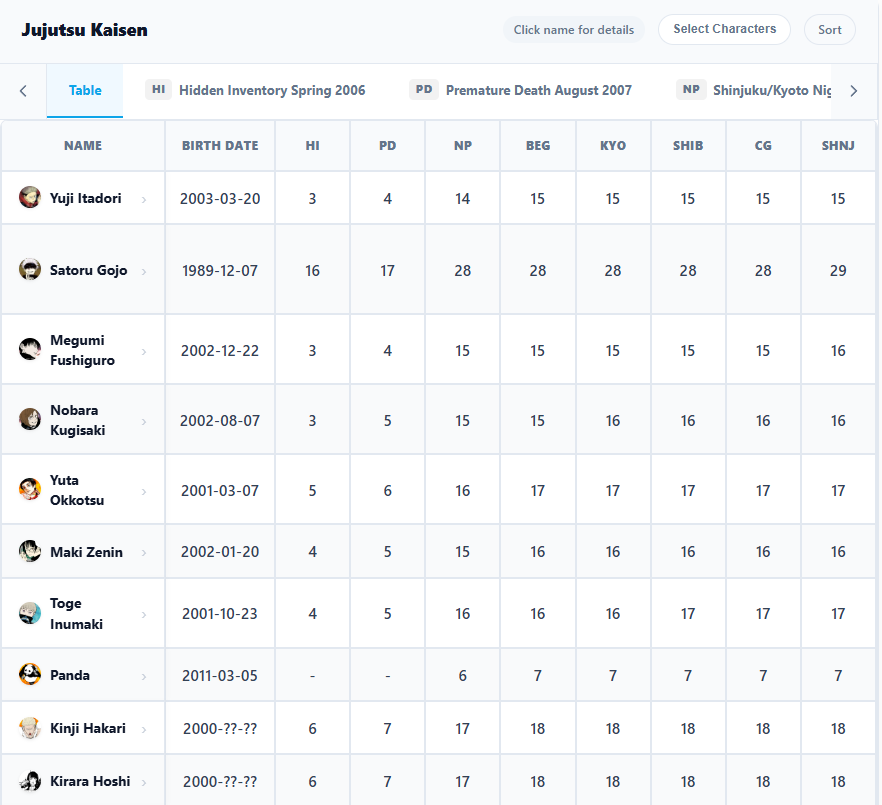Viewport: 882px width, 805px height.
Task: Open Maki Zenin name link
Action: (x=86, y=552)
